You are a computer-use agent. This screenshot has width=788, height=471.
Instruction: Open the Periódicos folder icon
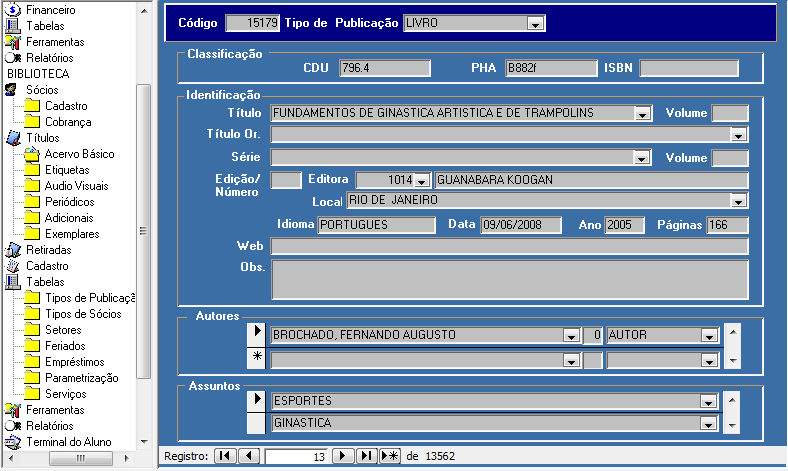pos(32,202)
